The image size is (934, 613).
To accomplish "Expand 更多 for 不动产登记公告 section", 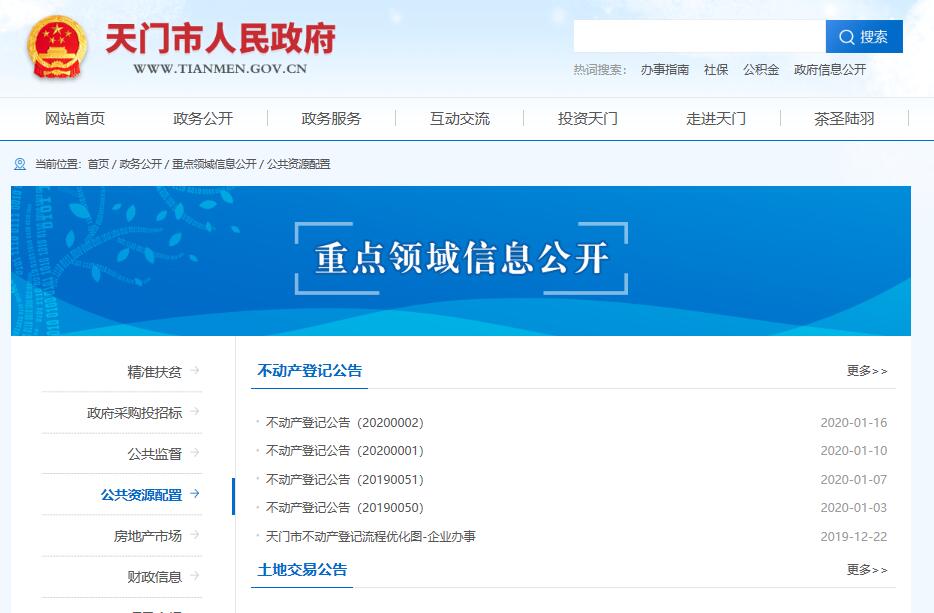I will [x=866, y=371].
